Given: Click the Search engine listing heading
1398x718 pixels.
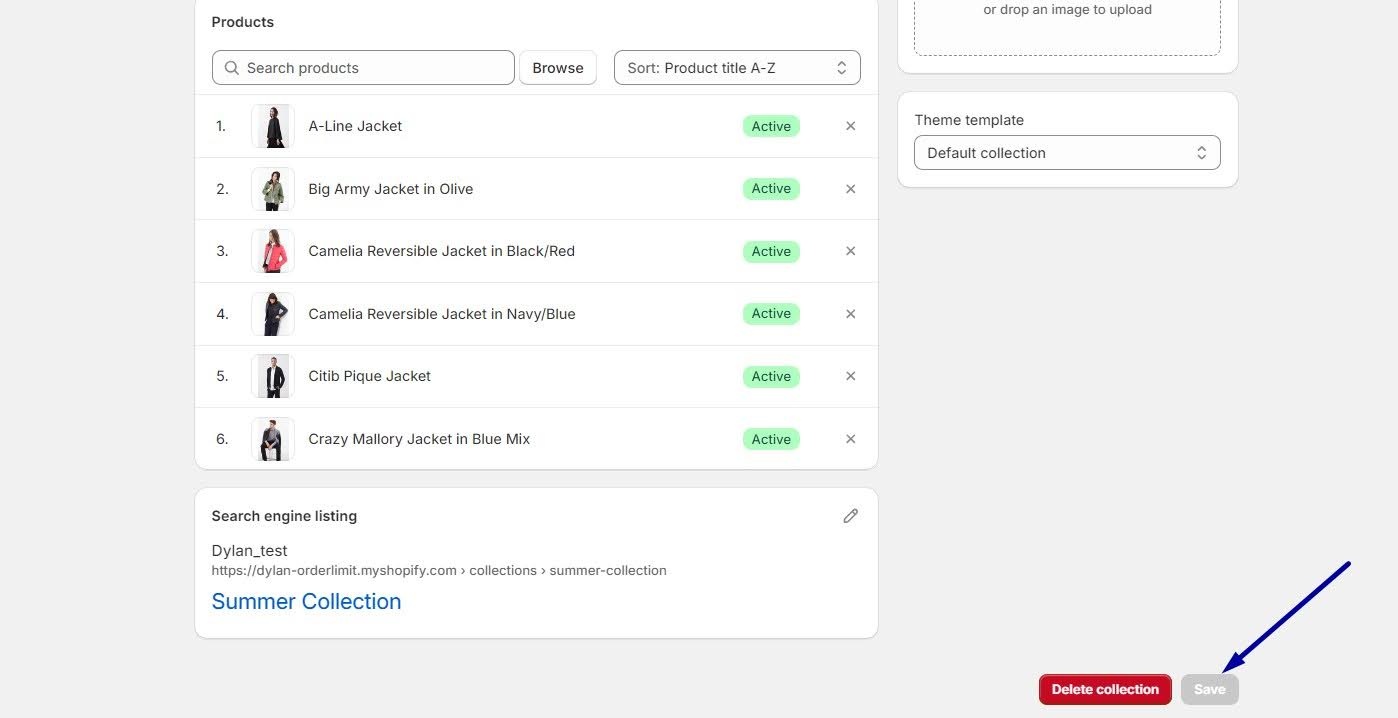Looking at the screenshot, I should tap(284, 516).
